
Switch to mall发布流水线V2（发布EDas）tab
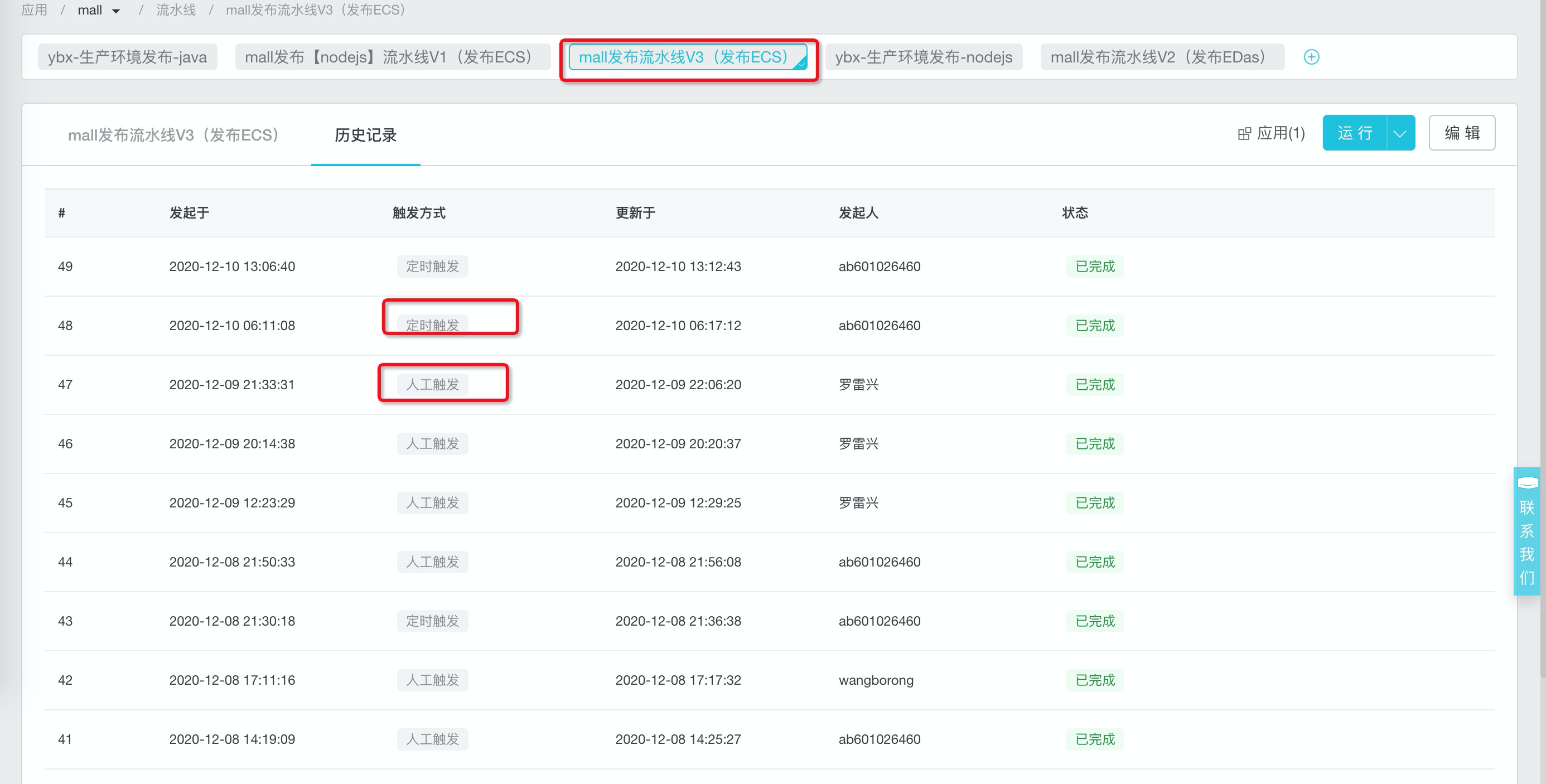click(x=1162, y=57)
